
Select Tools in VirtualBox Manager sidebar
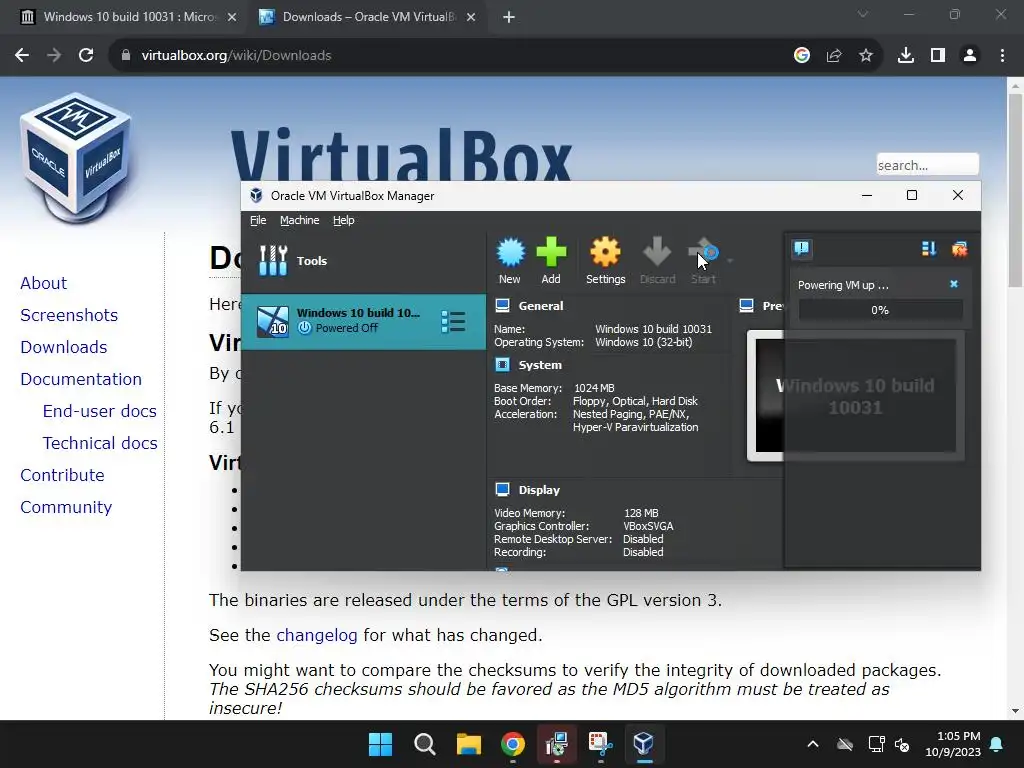[364, 261]
